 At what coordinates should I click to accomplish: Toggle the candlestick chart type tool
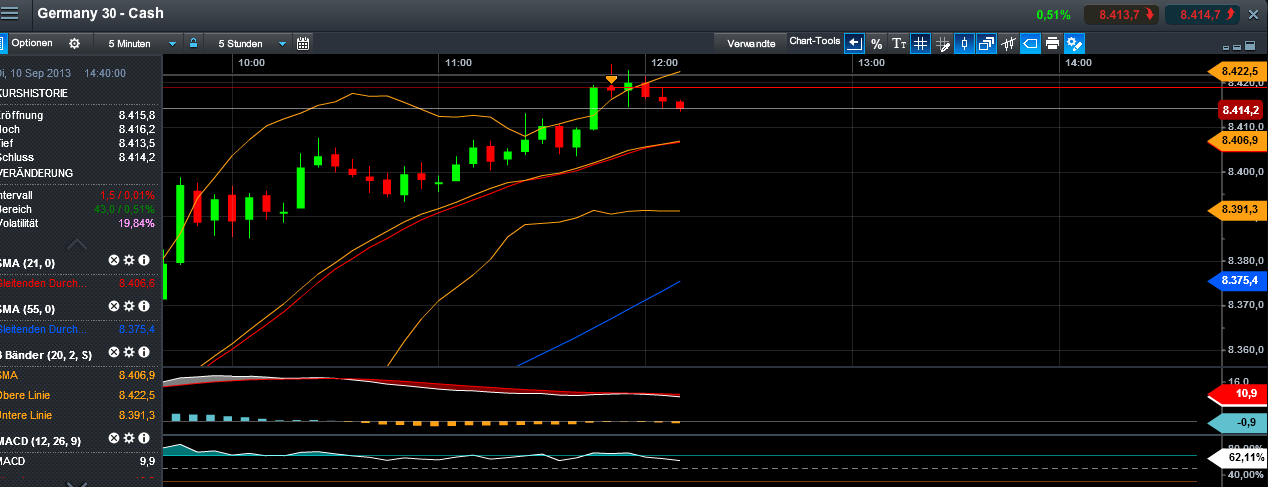pyautogui.click(x=964, y=43)
